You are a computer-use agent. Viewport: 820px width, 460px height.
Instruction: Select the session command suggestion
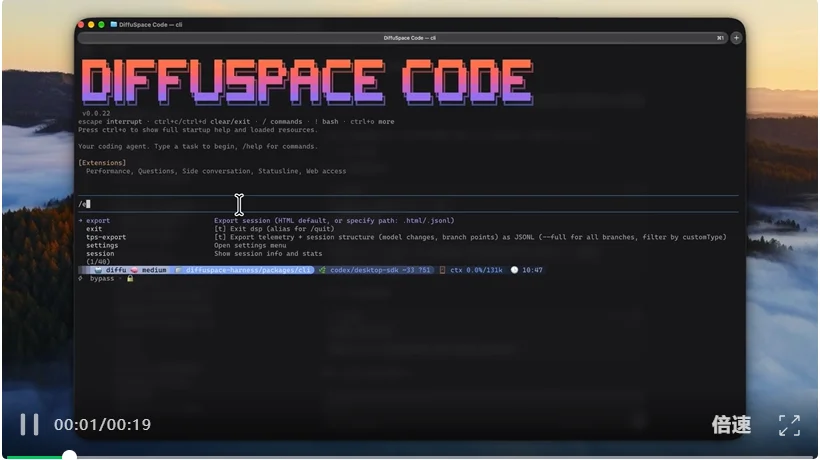tap(100, 254)
